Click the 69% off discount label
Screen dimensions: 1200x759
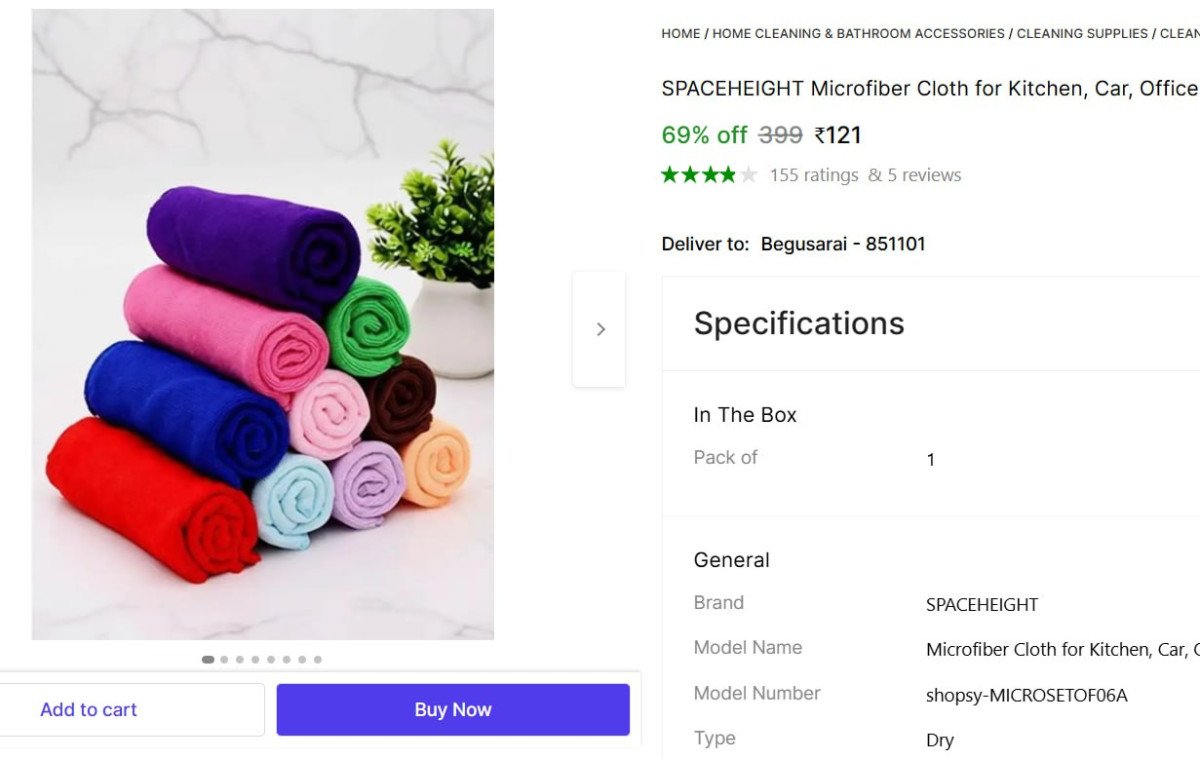704,135
